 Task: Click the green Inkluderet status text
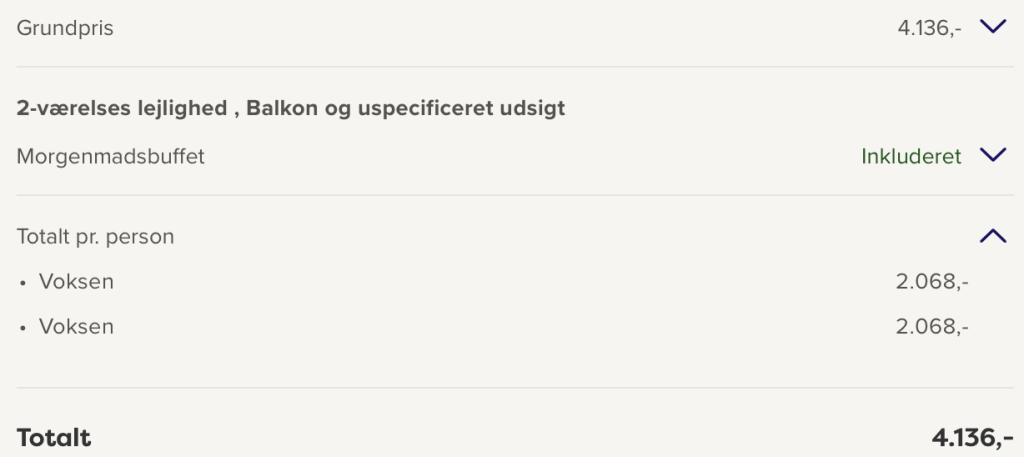click(911, 156)
